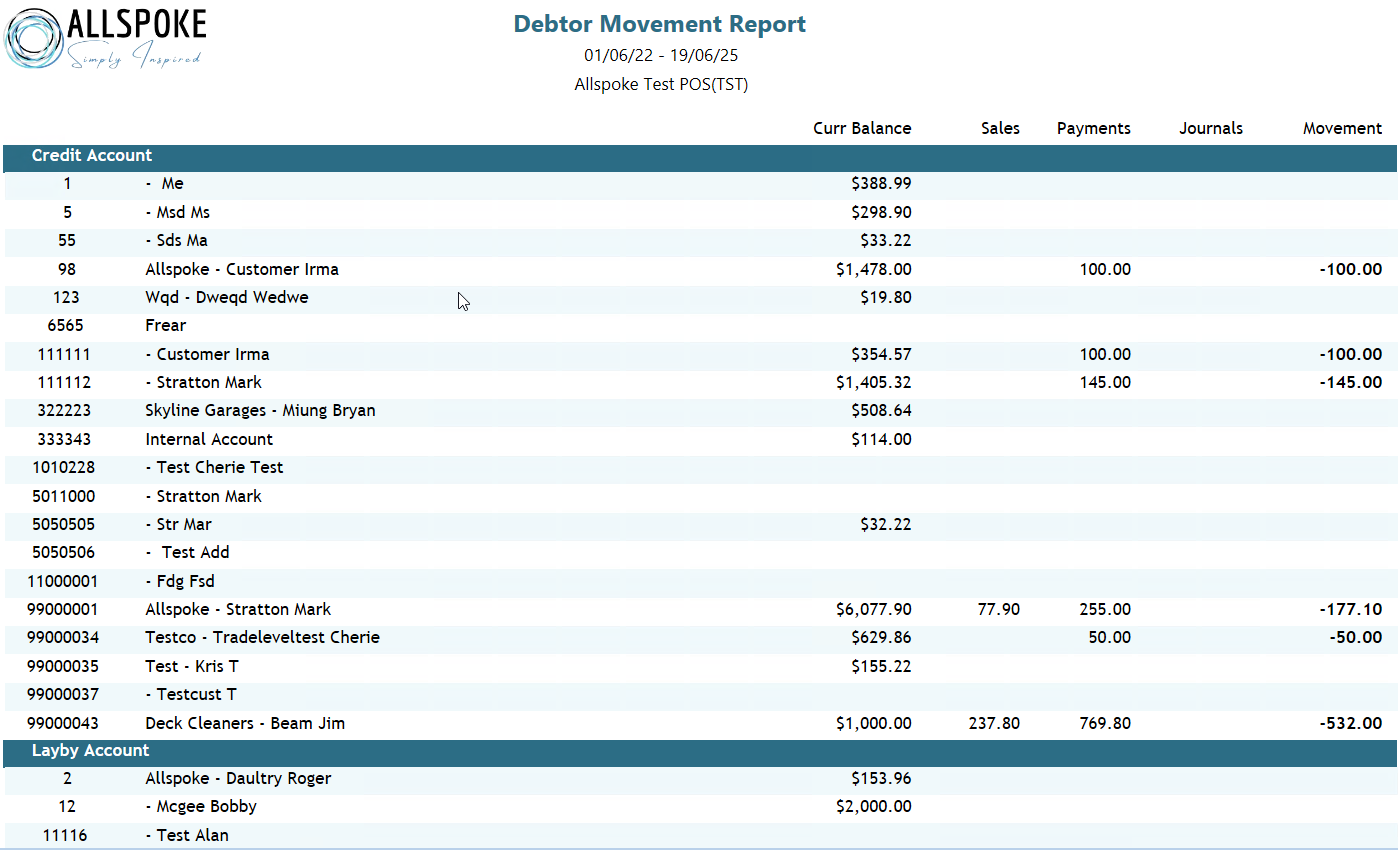Select the Internal Account row

[699, 439]
